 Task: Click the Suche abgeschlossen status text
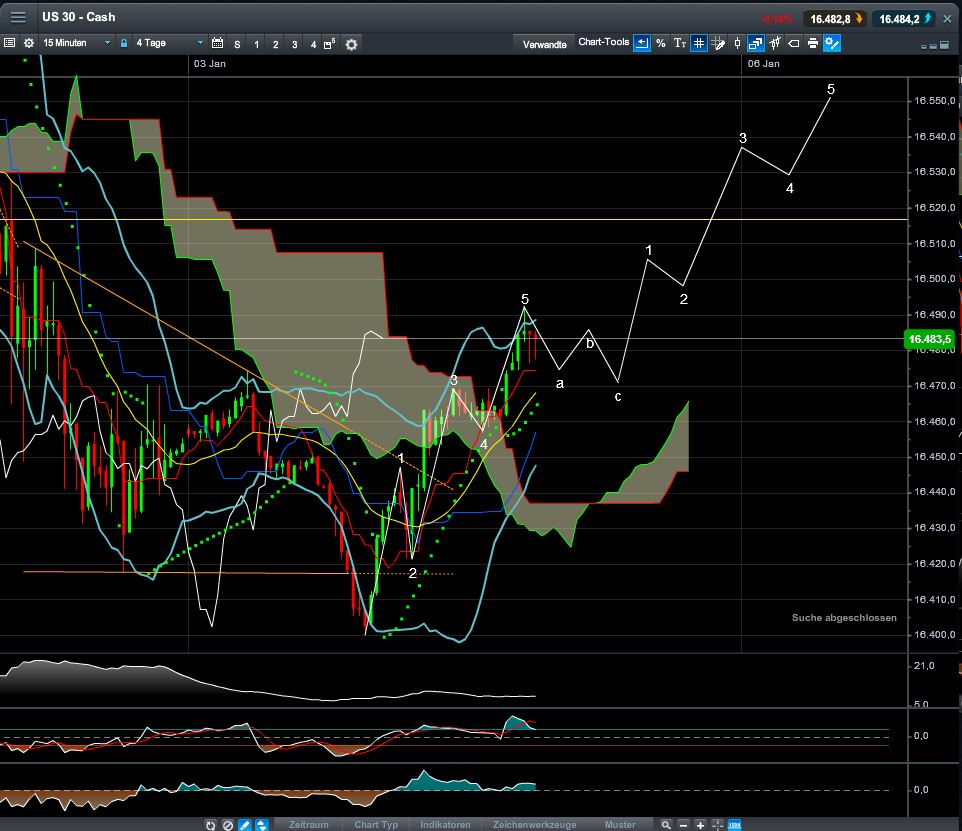click(844, 617)
